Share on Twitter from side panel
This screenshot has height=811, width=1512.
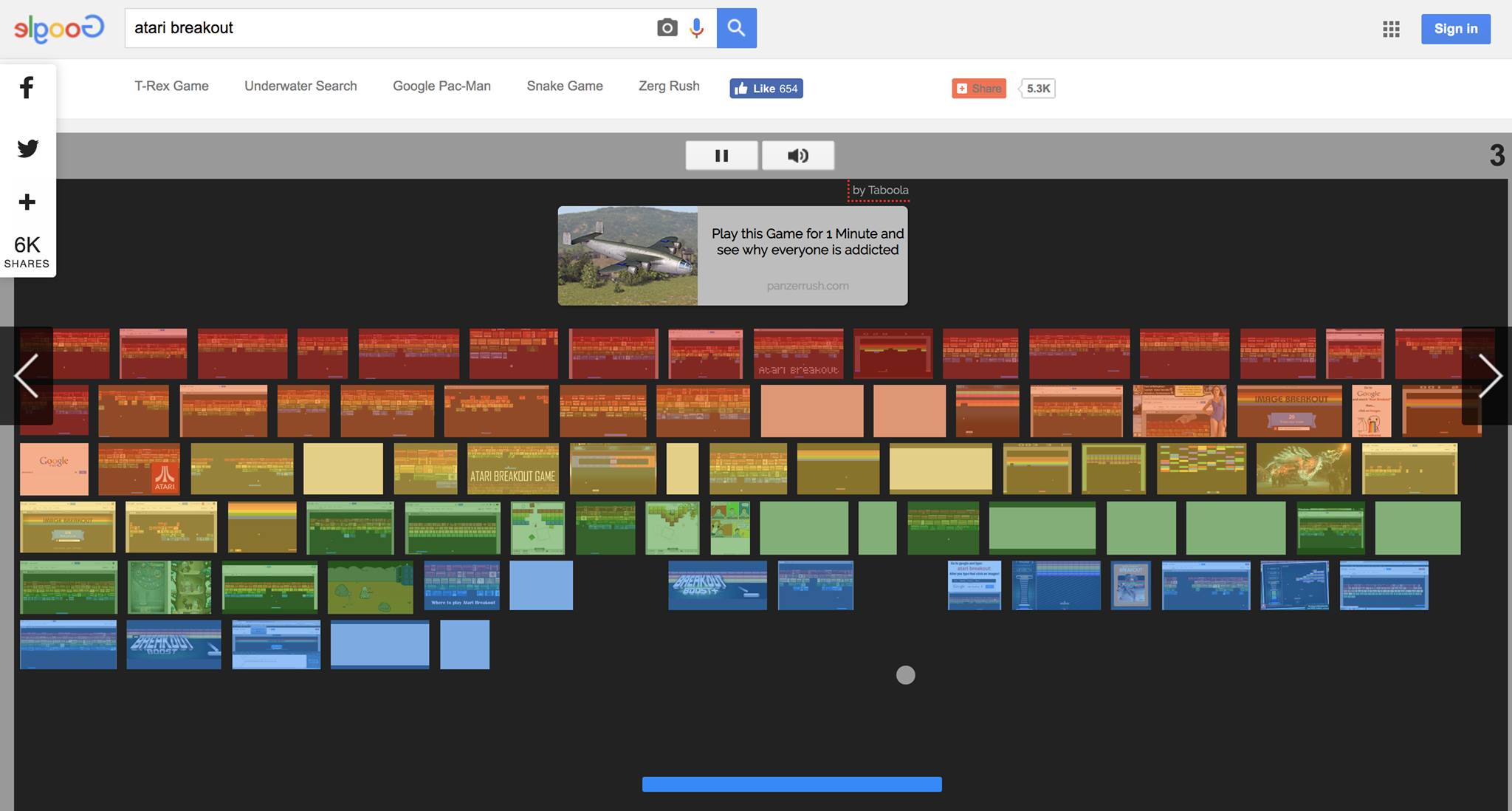tap(27, 148)
